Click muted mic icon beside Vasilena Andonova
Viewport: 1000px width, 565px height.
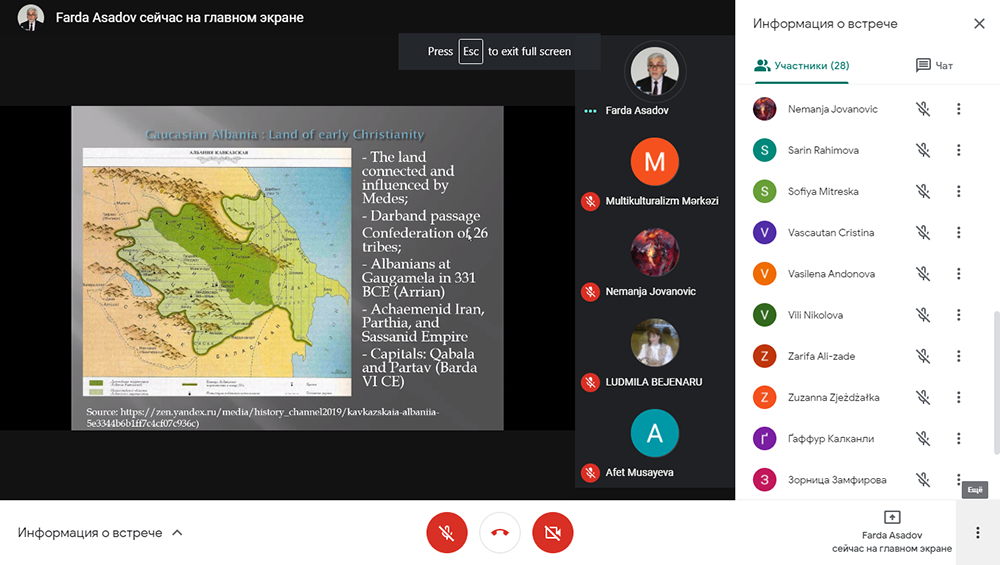coord(923,274)
